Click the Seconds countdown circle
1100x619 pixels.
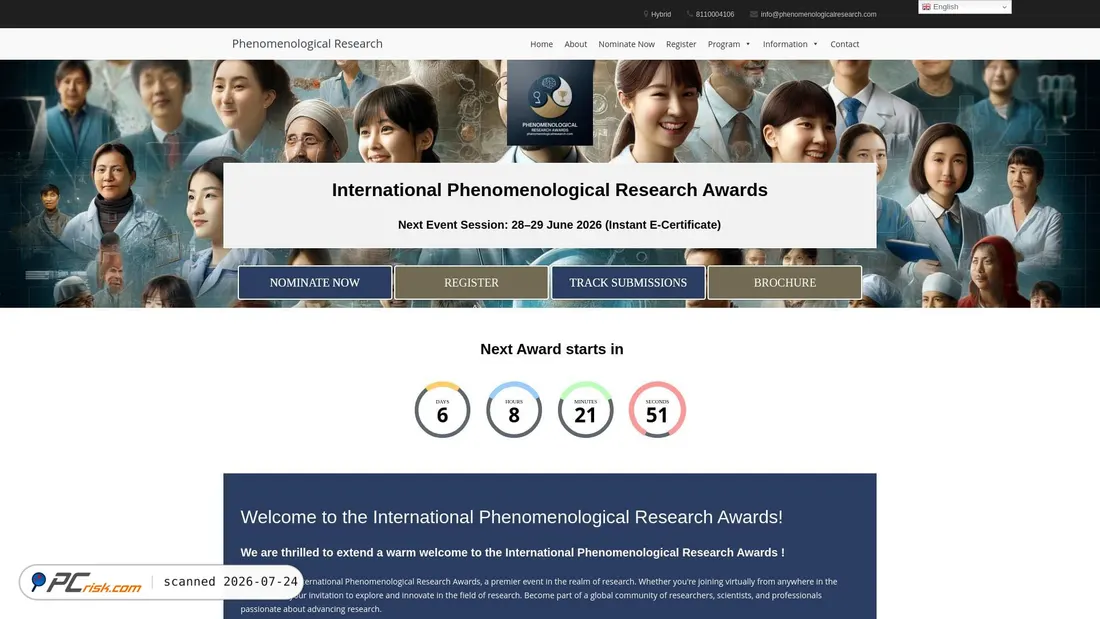[657, 410]
